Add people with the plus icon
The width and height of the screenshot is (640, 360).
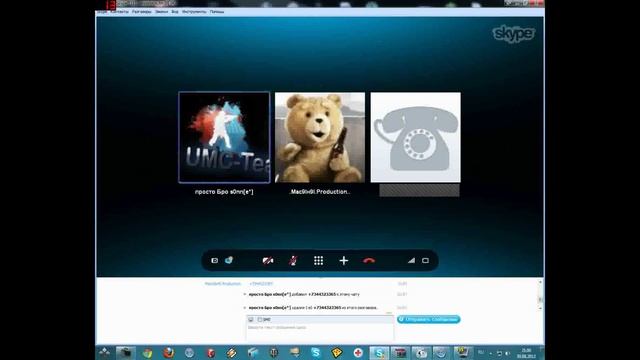click(344, 260)
